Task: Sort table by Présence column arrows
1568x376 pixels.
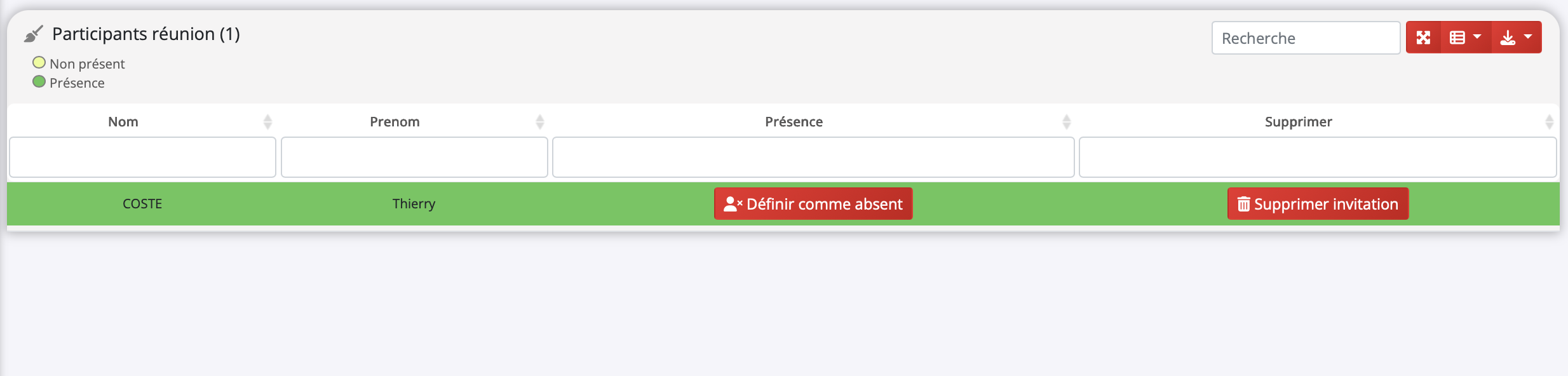Action: point(1066,121)
